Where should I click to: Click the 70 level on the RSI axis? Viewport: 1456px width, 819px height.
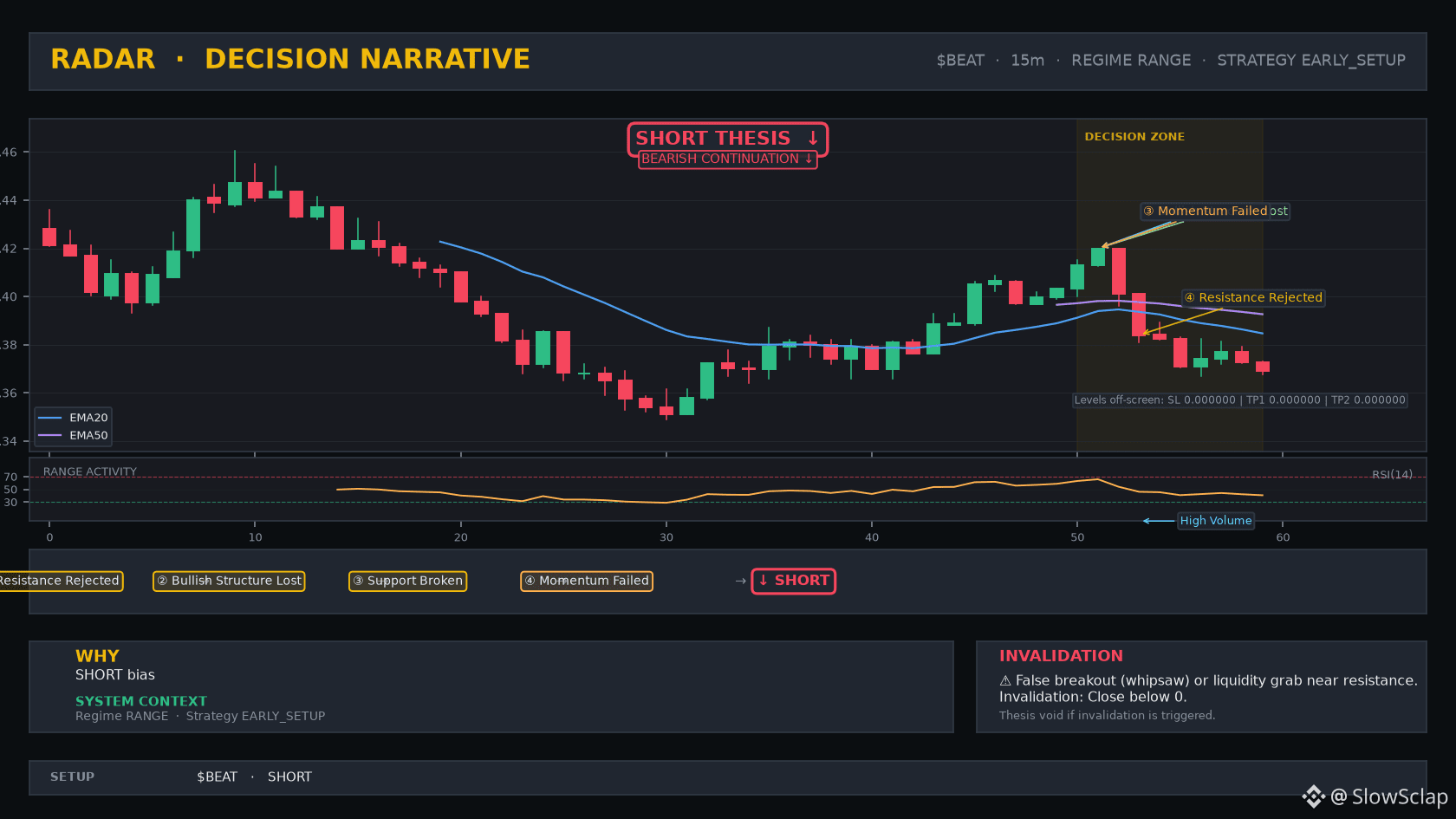10,478
